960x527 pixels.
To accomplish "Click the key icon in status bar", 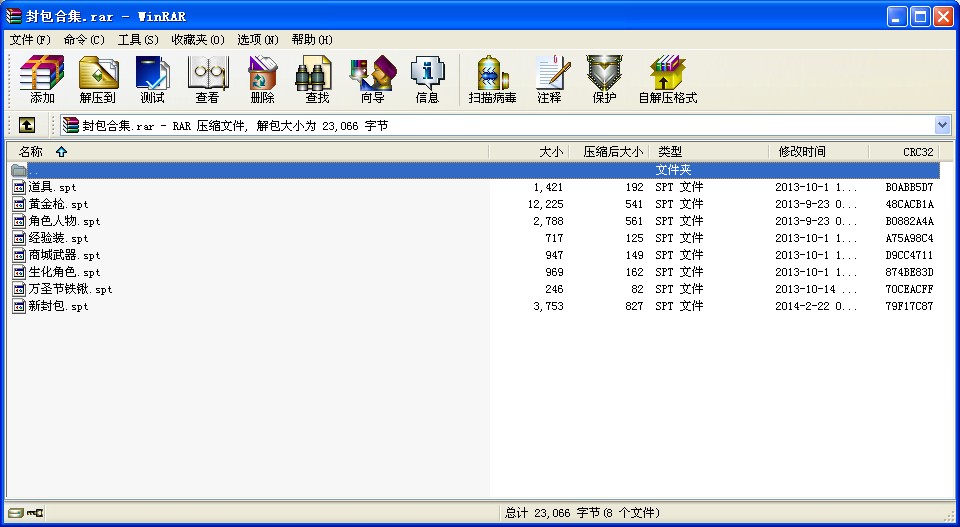I will coord(35,513).
